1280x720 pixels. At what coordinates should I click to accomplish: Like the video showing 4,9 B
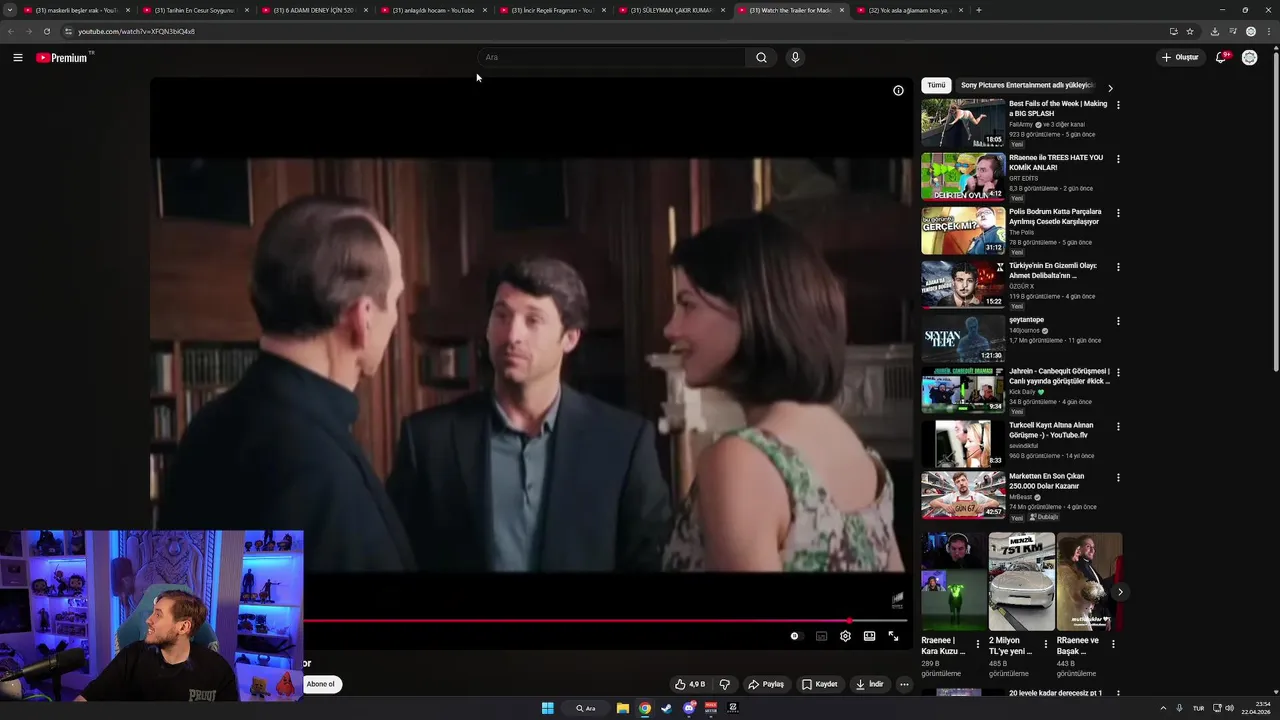point(690,684)
